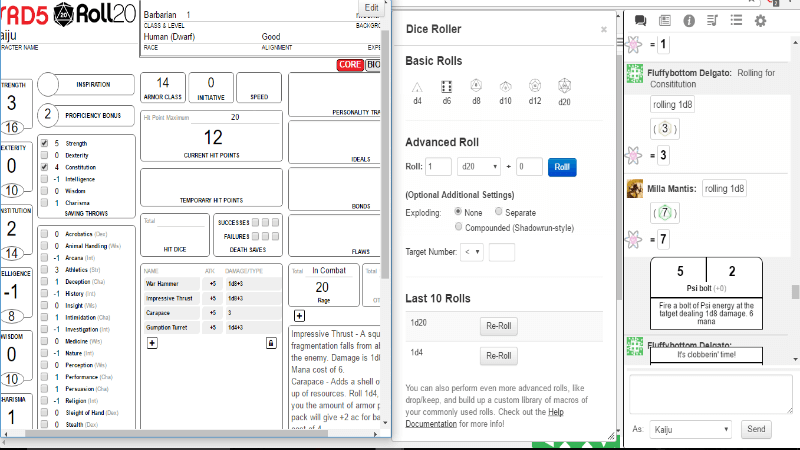Switch to the CORE sheet tab

coord(350,65)
